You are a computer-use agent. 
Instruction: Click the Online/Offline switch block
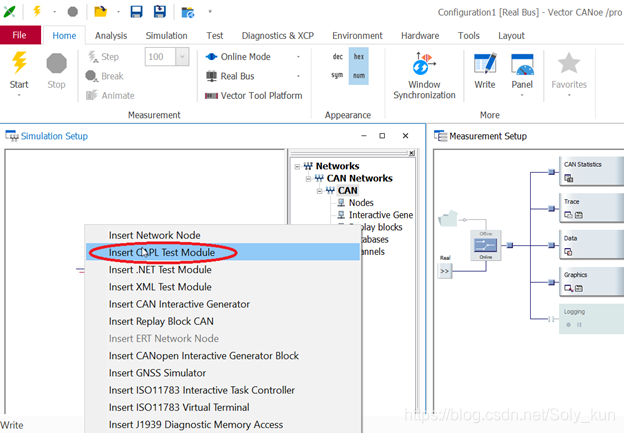point(486,245)
